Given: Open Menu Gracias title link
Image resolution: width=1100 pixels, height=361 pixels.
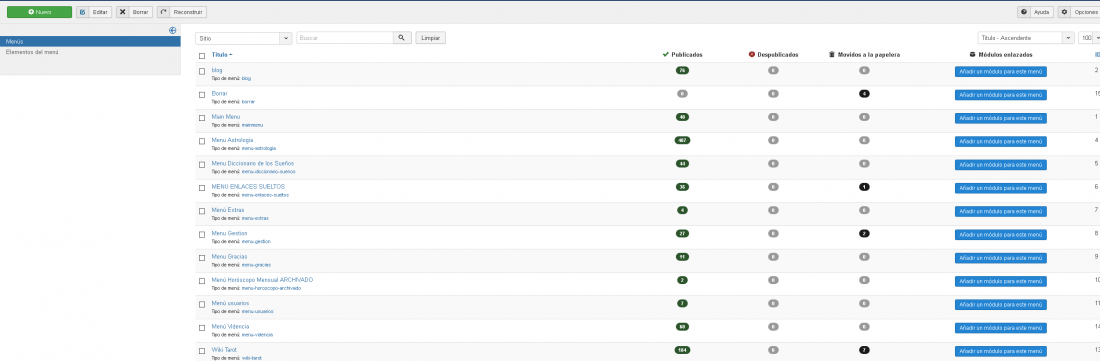Looking at the screenshot, I should click(229, 257).
